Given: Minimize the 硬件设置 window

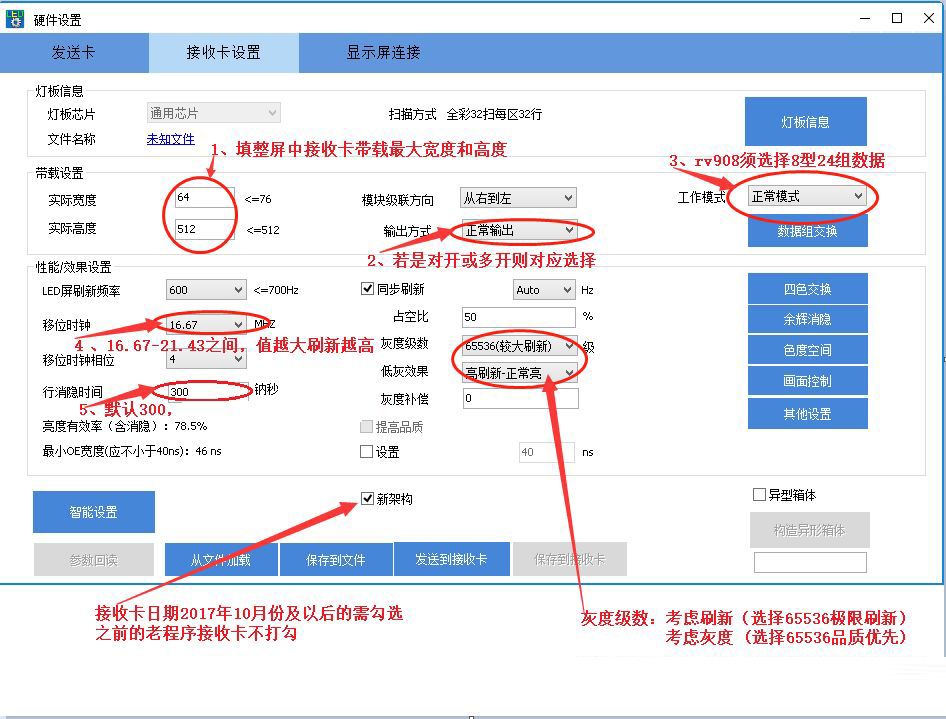Looking at the screenshot, I should (865, 18).
